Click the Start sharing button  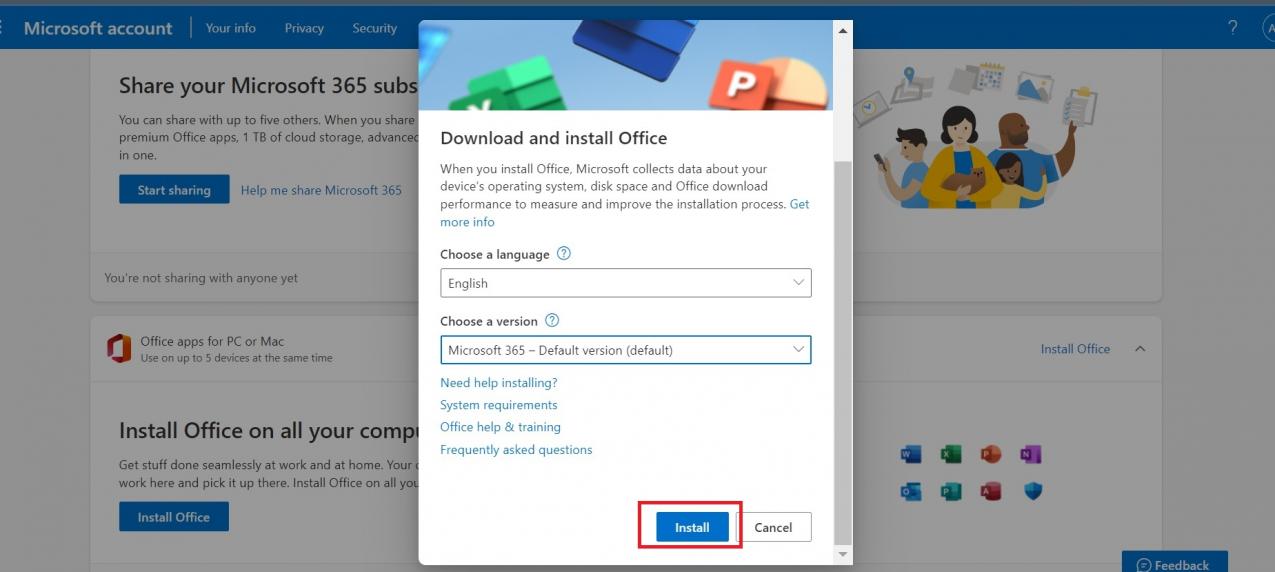[174, 190]
